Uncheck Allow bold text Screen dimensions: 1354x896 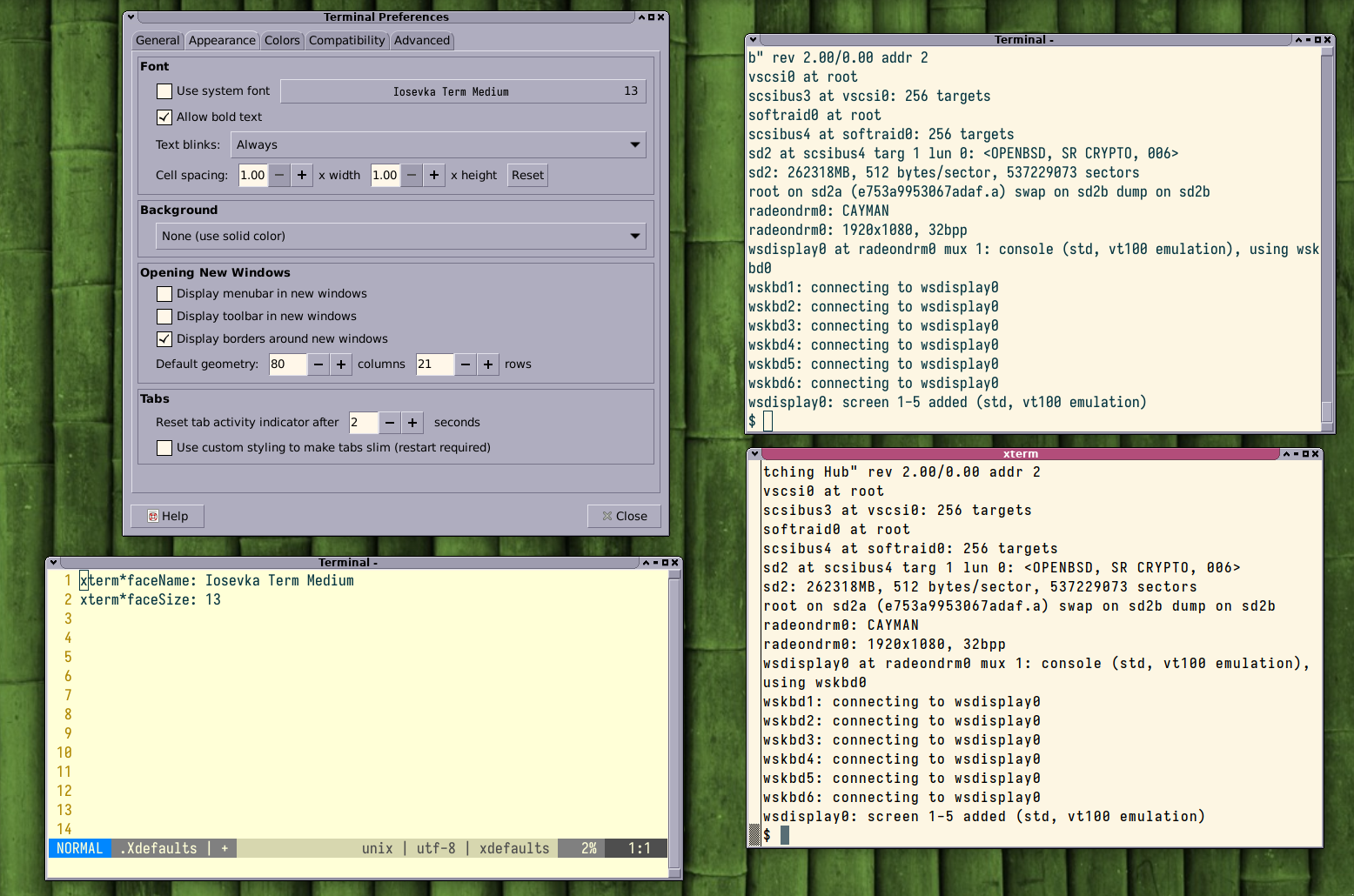click(x=164, y=117)
